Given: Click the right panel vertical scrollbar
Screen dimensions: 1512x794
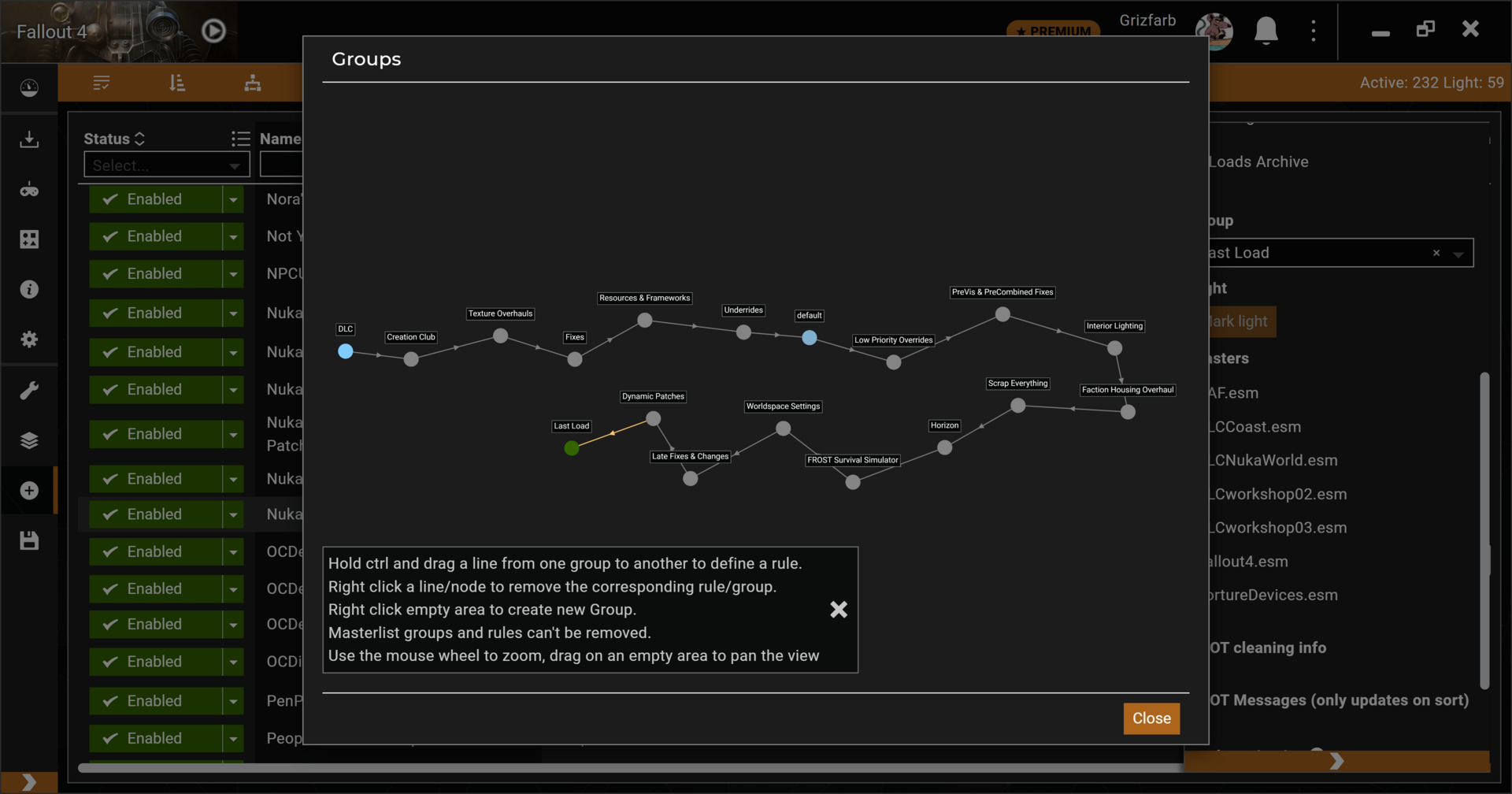Looking at the screenshot, I should tap(1484, 532).
